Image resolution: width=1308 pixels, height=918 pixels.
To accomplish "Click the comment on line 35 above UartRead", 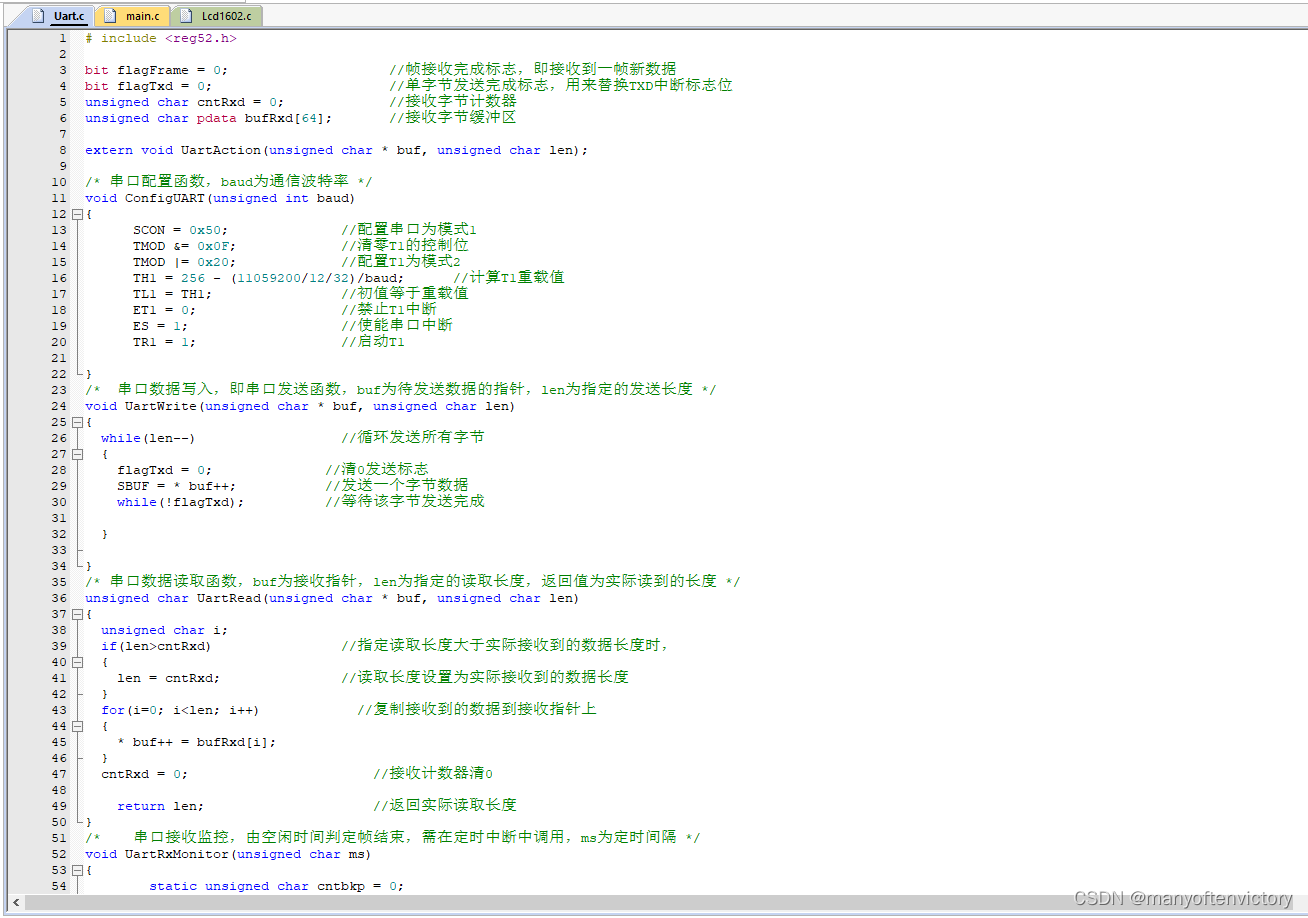I will (413, 582).
